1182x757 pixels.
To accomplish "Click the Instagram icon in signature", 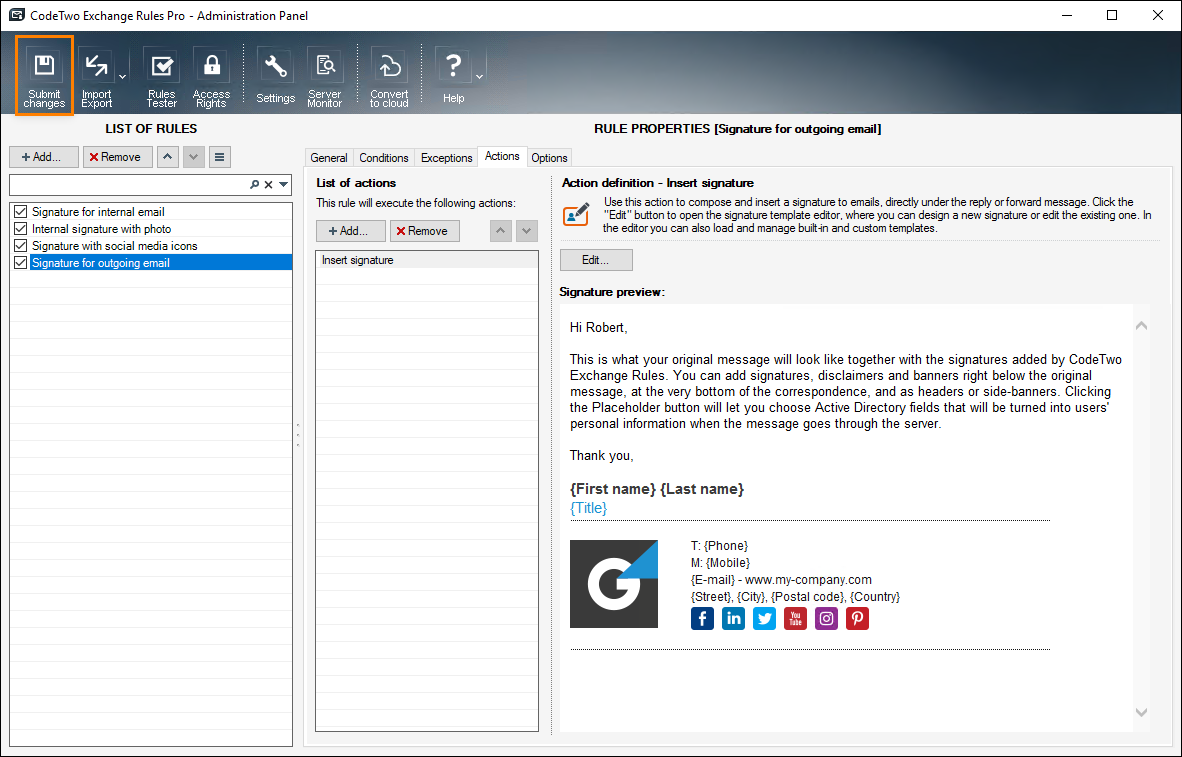I will pos(826,618).
